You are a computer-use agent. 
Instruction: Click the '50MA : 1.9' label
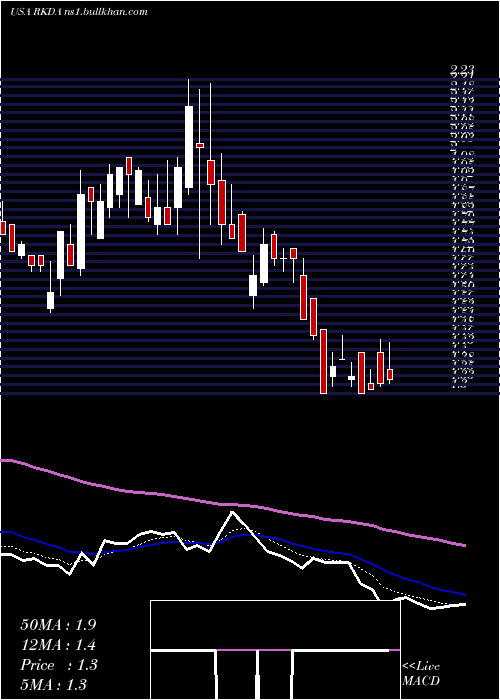point(58,625)
